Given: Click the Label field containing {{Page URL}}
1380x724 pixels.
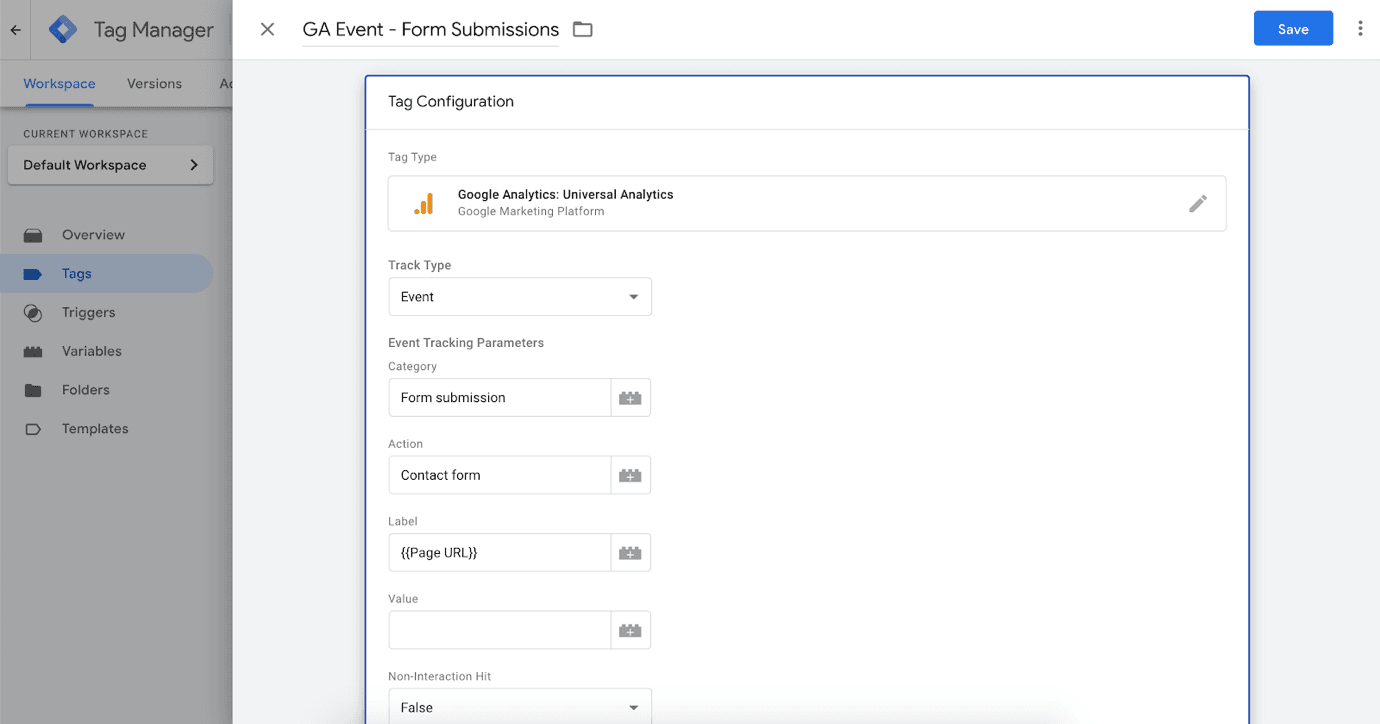Looking at the screenshot, I should pos(500,553).
